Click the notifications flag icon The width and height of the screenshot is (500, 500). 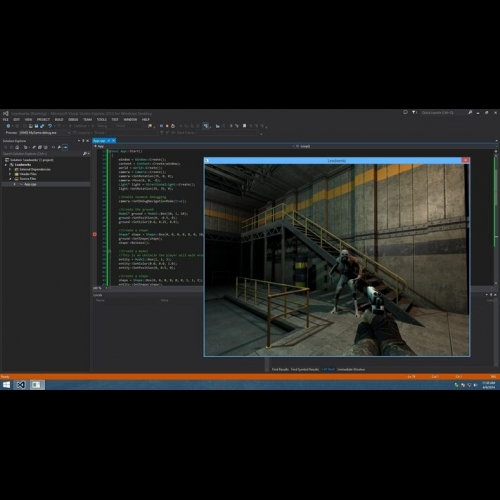(414, 112)
